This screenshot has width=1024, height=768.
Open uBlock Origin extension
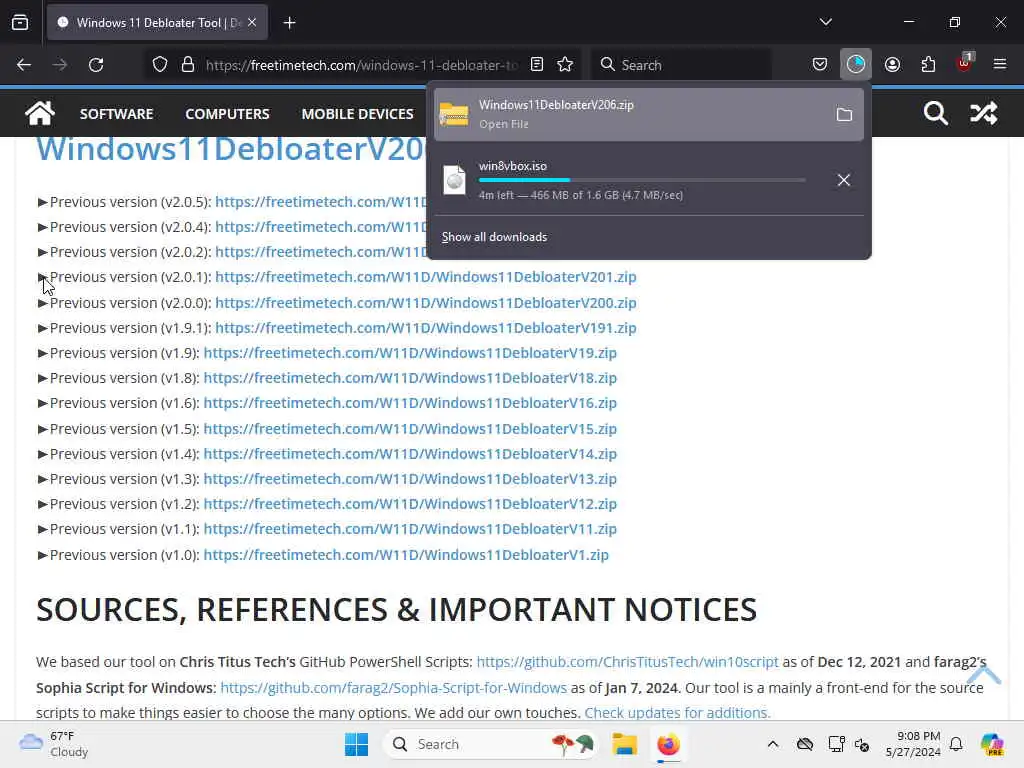coord(964,63)
